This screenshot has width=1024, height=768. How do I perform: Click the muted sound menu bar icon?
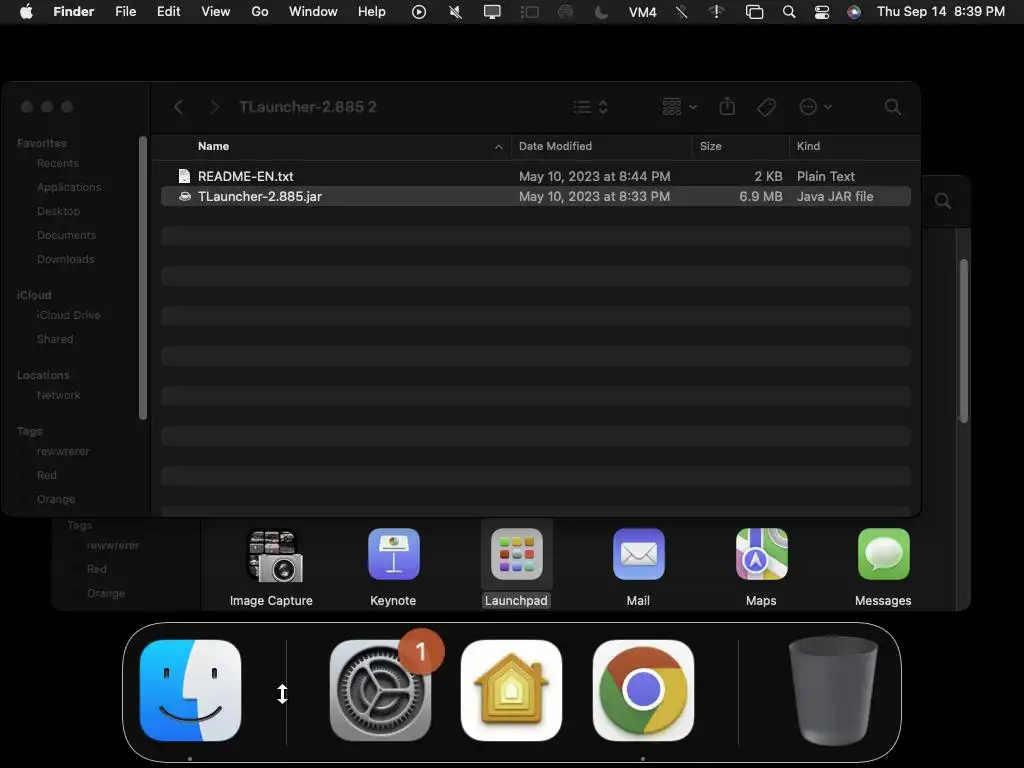[x=455, y=12]
